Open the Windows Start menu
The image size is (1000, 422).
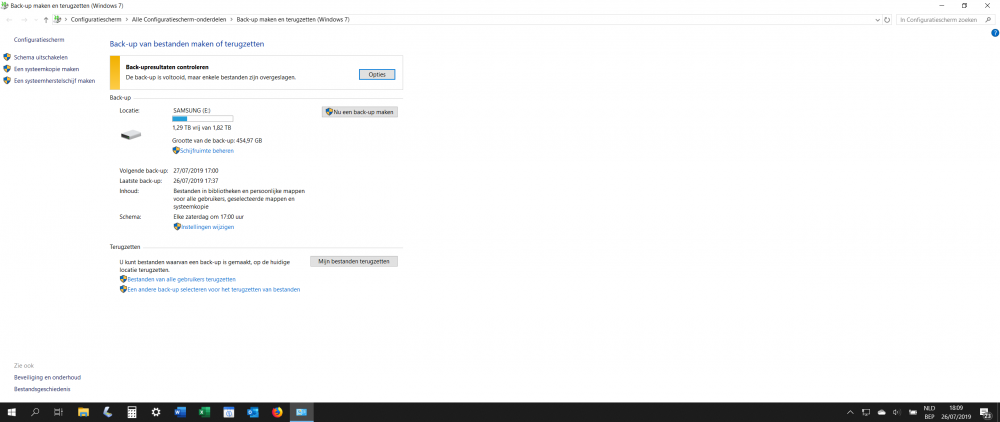click(x=11, y=412)
